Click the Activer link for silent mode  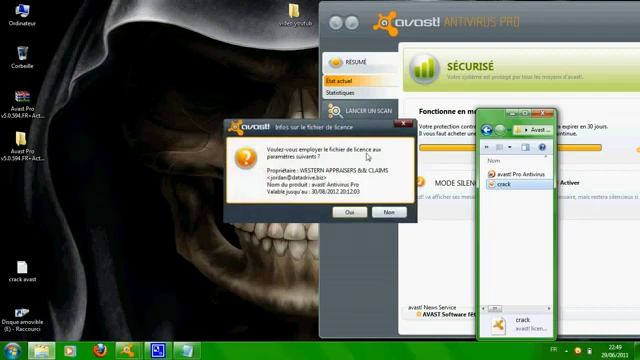pos(569,183)
